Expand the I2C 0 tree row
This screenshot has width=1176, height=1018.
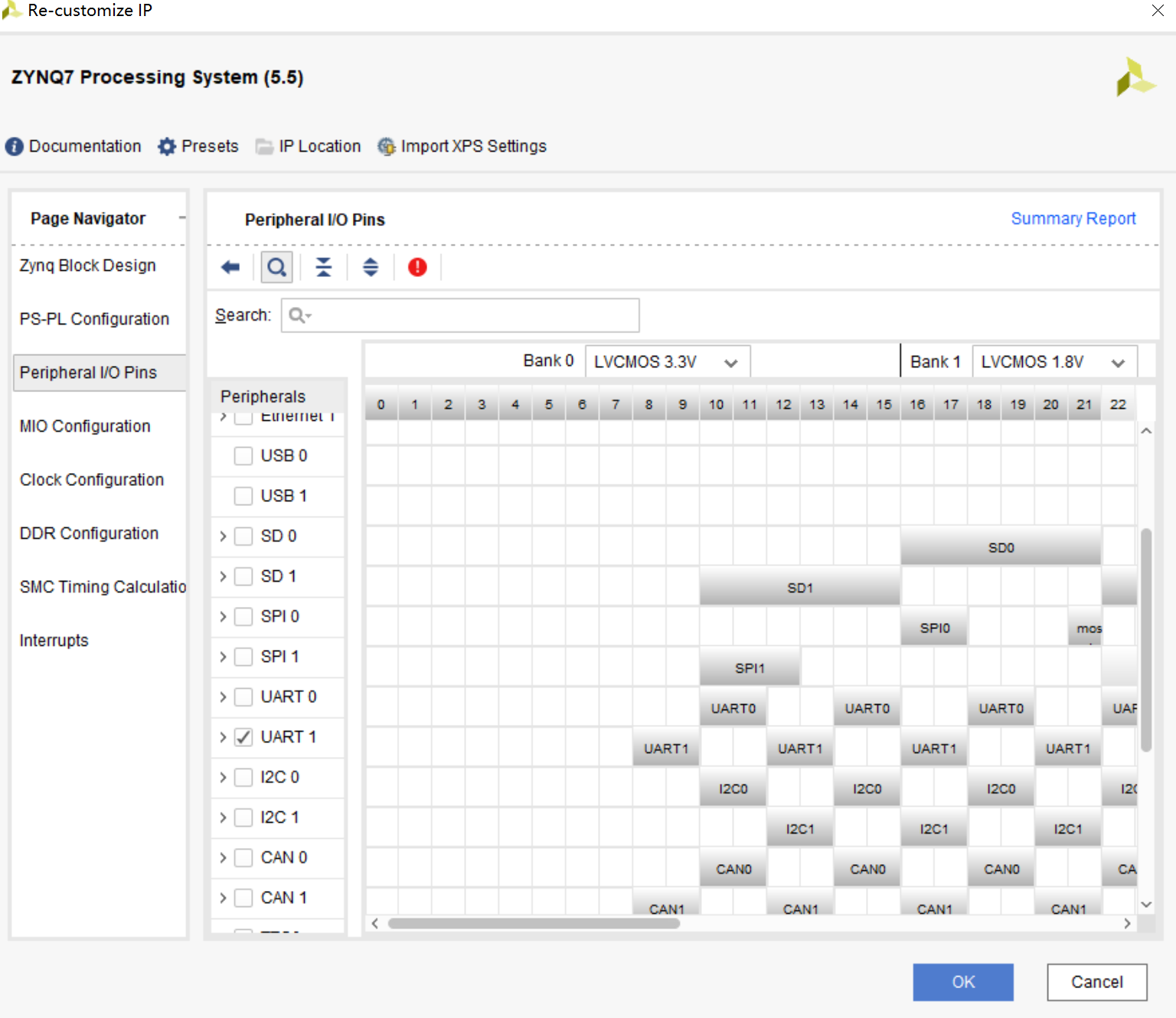pos(223,778)
